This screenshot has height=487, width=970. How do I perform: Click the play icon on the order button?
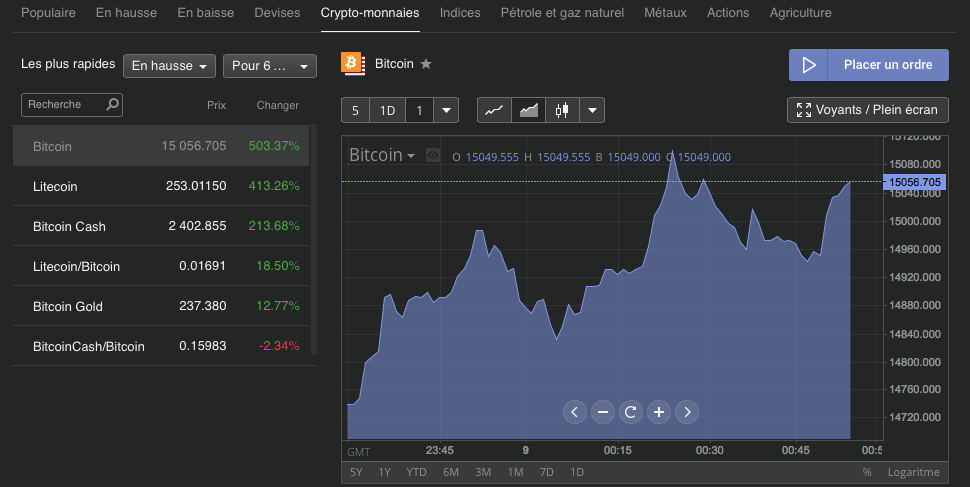[x=809, y=65]
